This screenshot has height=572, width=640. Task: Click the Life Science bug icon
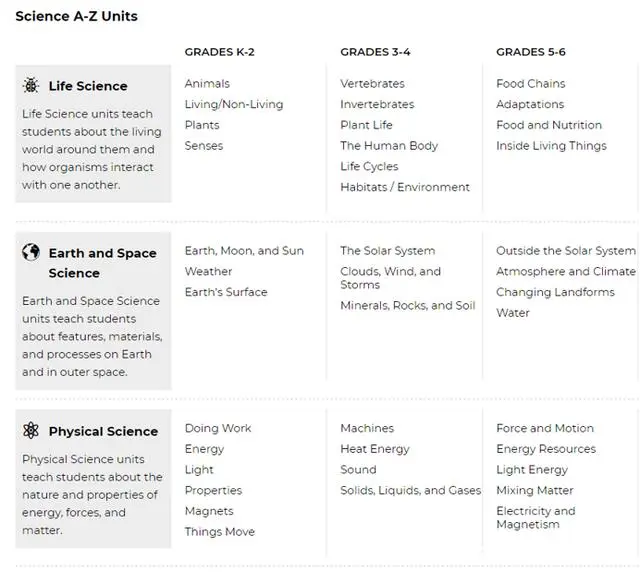(x=31, y=86)
